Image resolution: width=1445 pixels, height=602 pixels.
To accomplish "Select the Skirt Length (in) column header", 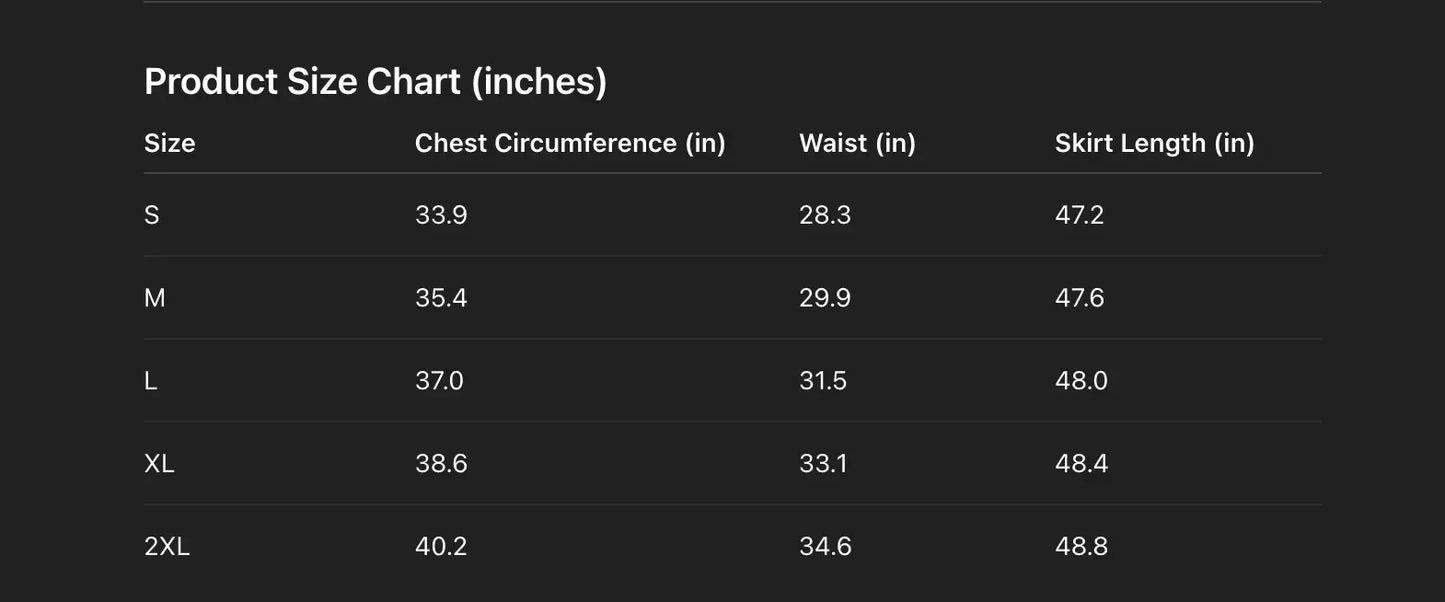I will pyautogui.click(x=1154, y=143).
